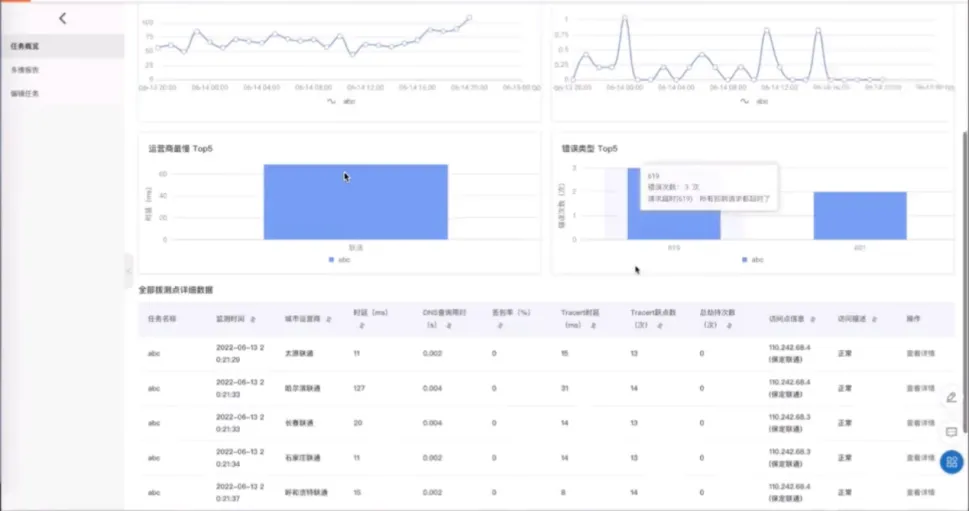Sort table by 监测时间 column icon

(x=253, y=319)
